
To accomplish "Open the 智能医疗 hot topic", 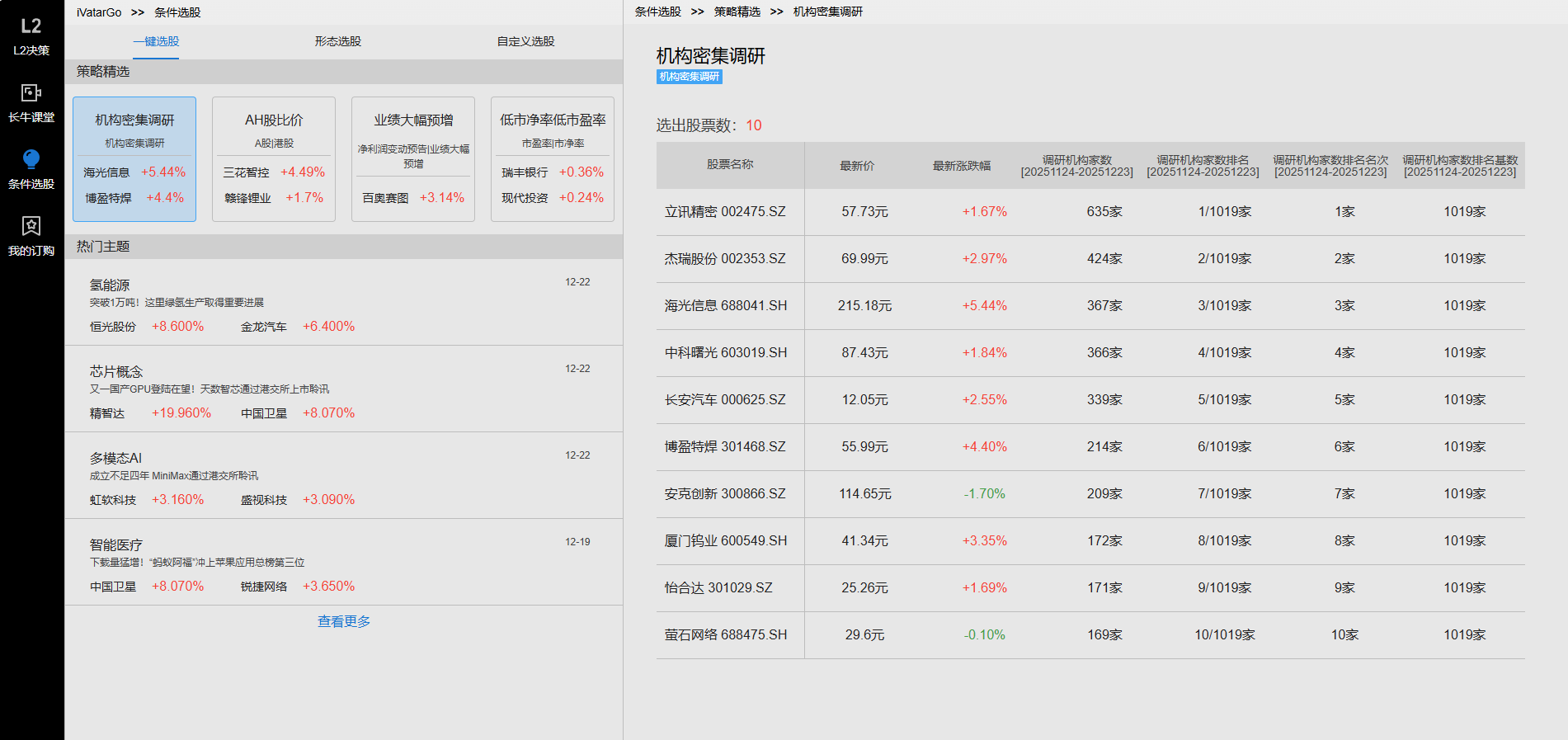I will pyautogui.click(x=116, y=545).
